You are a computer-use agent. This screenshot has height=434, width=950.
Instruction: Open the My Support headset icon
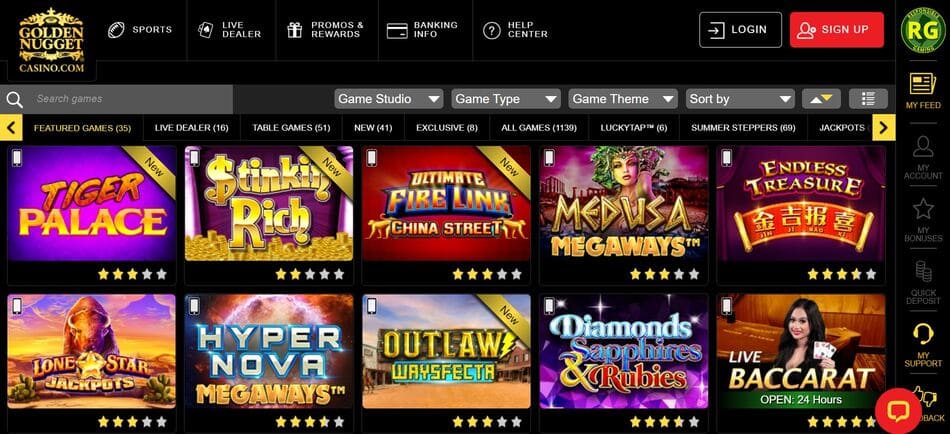[923, 333]
